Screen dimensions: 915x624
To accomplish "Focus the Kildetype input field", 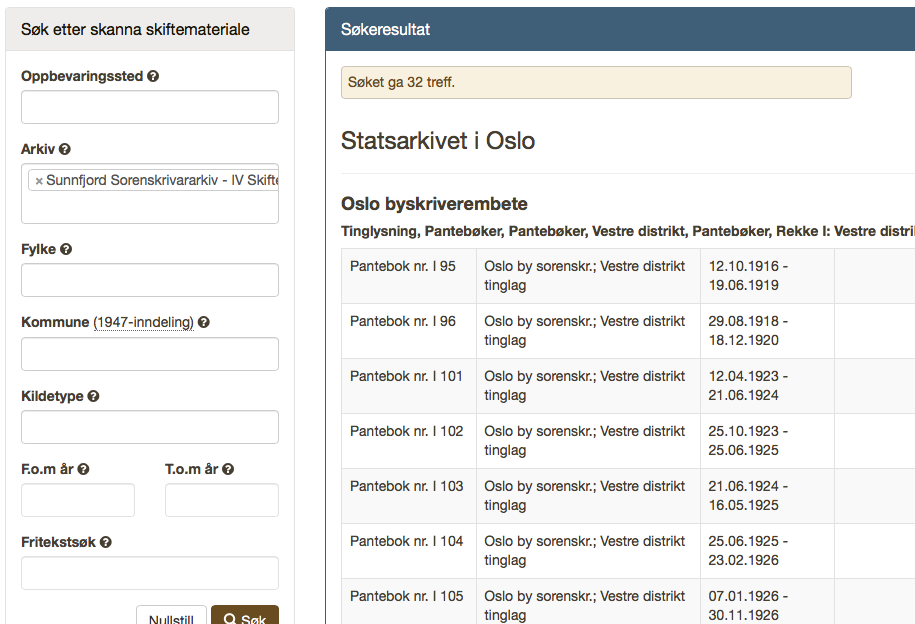I will pos(150,427).
